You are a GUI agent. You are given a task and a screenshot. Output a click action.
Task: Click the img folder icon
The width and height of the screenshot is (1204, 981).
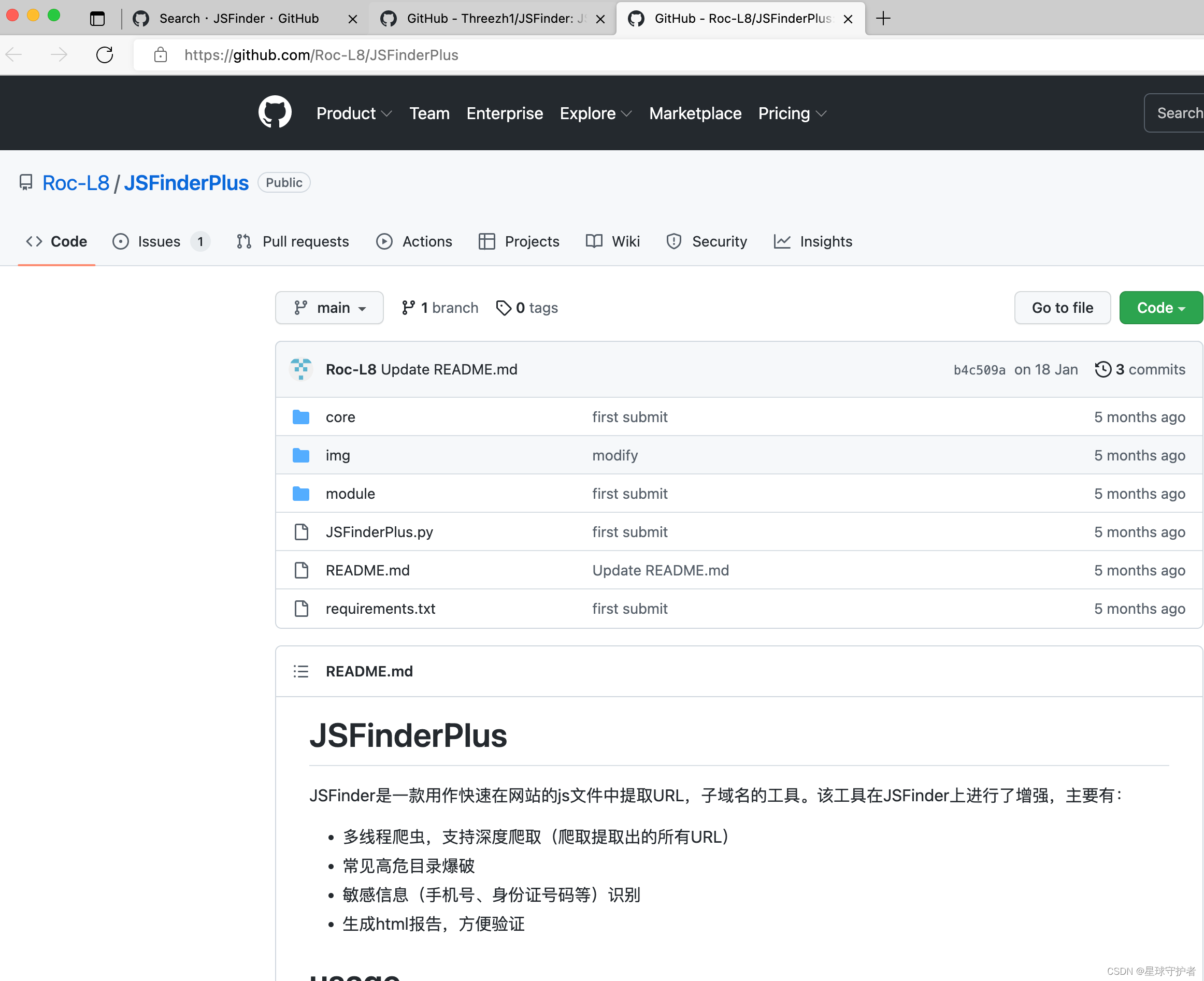300,455
